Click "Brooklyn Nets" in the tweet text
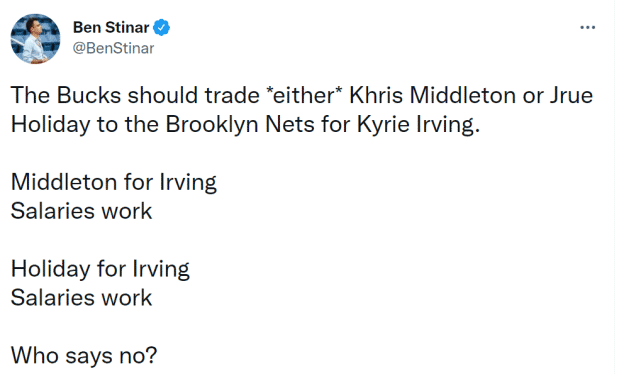Screen dimensions: 641x374 coord(240,124)
